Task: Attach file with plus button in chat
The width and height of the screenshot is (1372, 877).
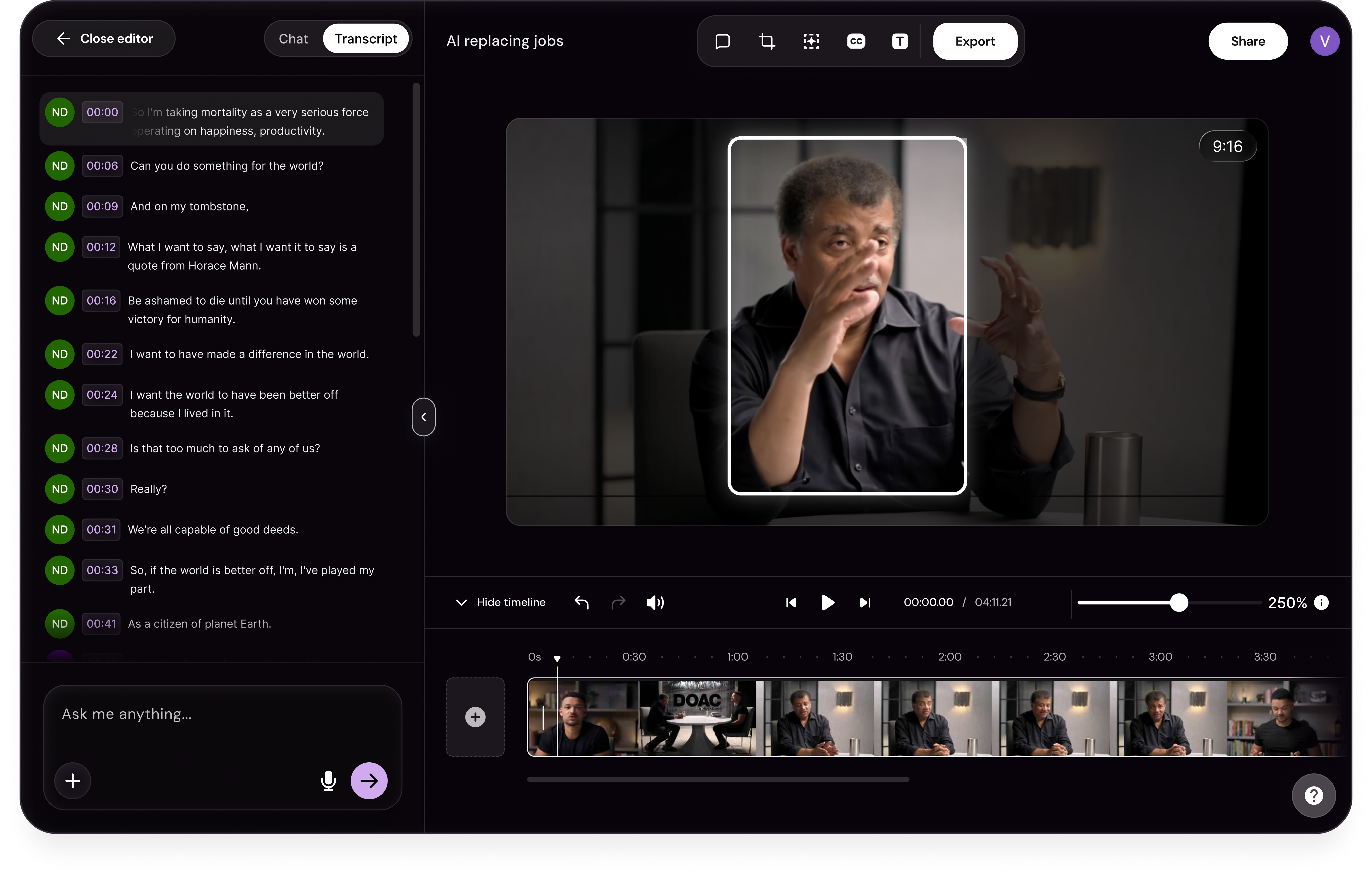Action: coord(72,780)
